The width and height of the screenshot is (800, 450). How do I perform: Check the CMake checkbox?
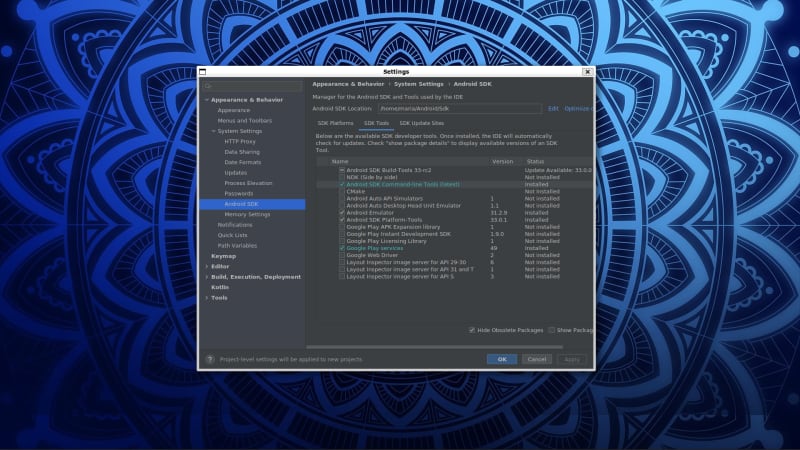point(342,192)
